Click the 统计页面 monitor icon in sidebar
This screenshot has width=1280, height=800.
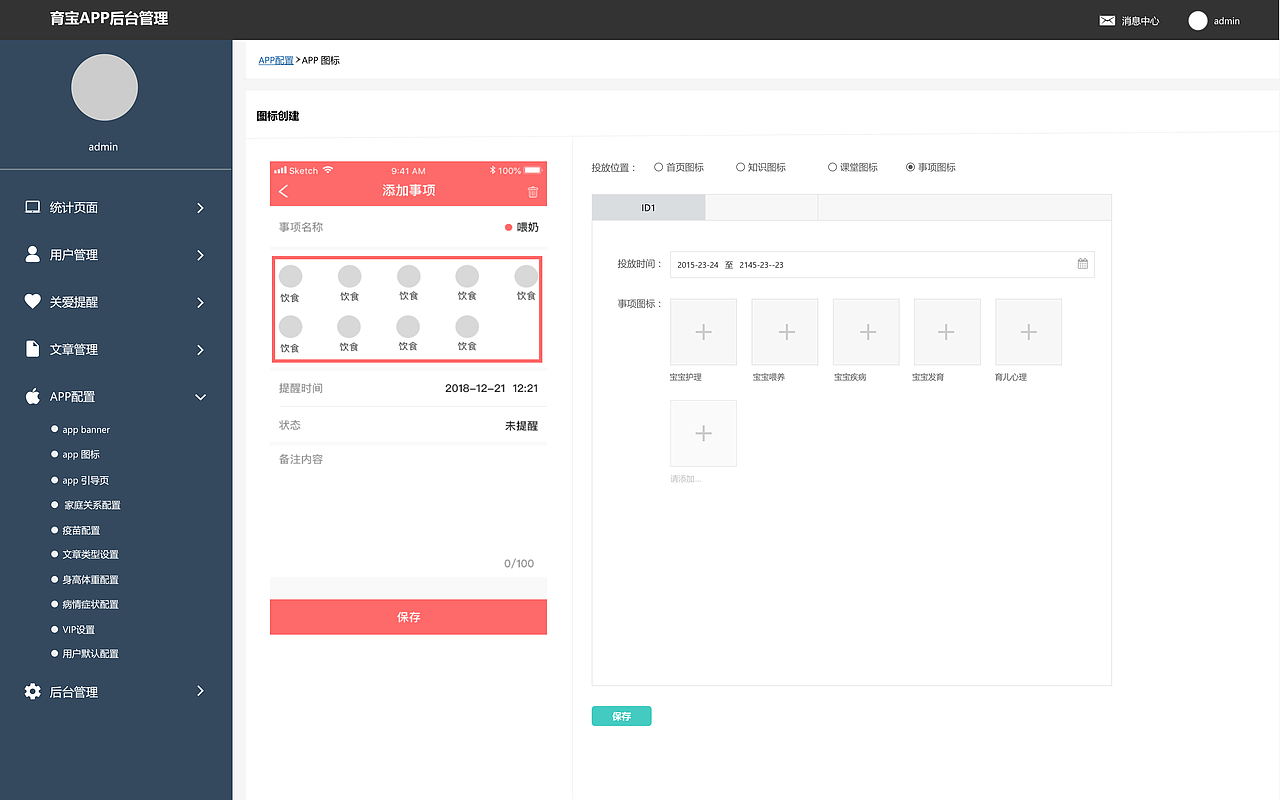click(32, 207)
